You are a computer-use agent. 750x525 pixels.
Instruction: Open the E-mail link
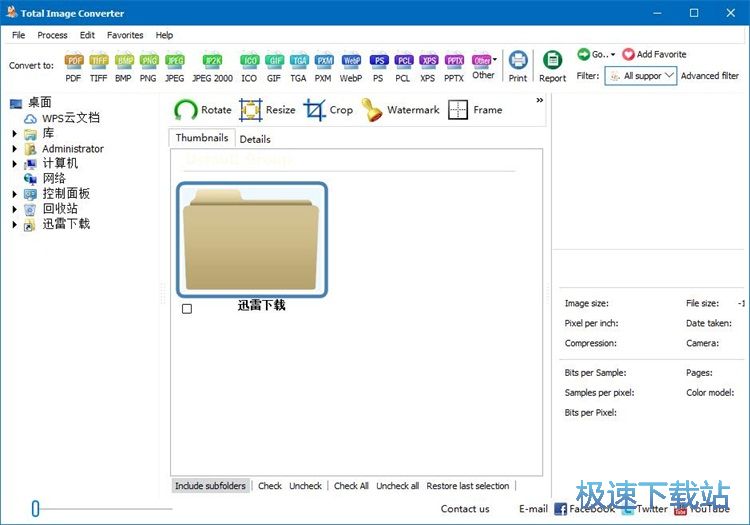point(533,509)
